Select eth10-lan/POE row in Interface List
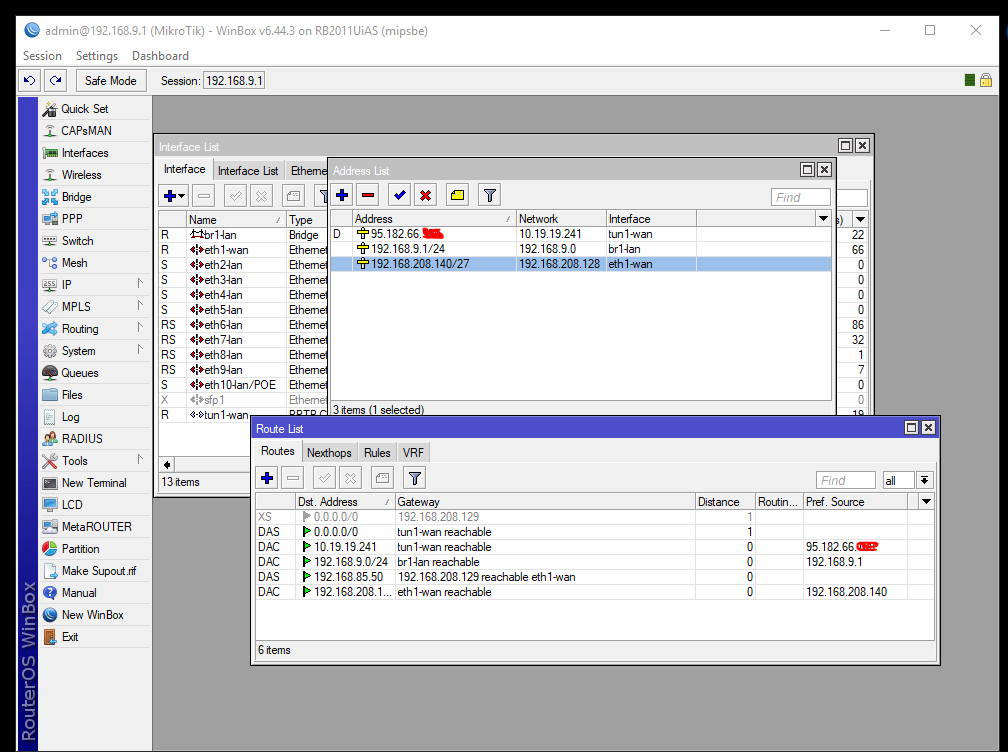Image resolution: width=1008 pixels, height=752 pixels. pos(243,384)
